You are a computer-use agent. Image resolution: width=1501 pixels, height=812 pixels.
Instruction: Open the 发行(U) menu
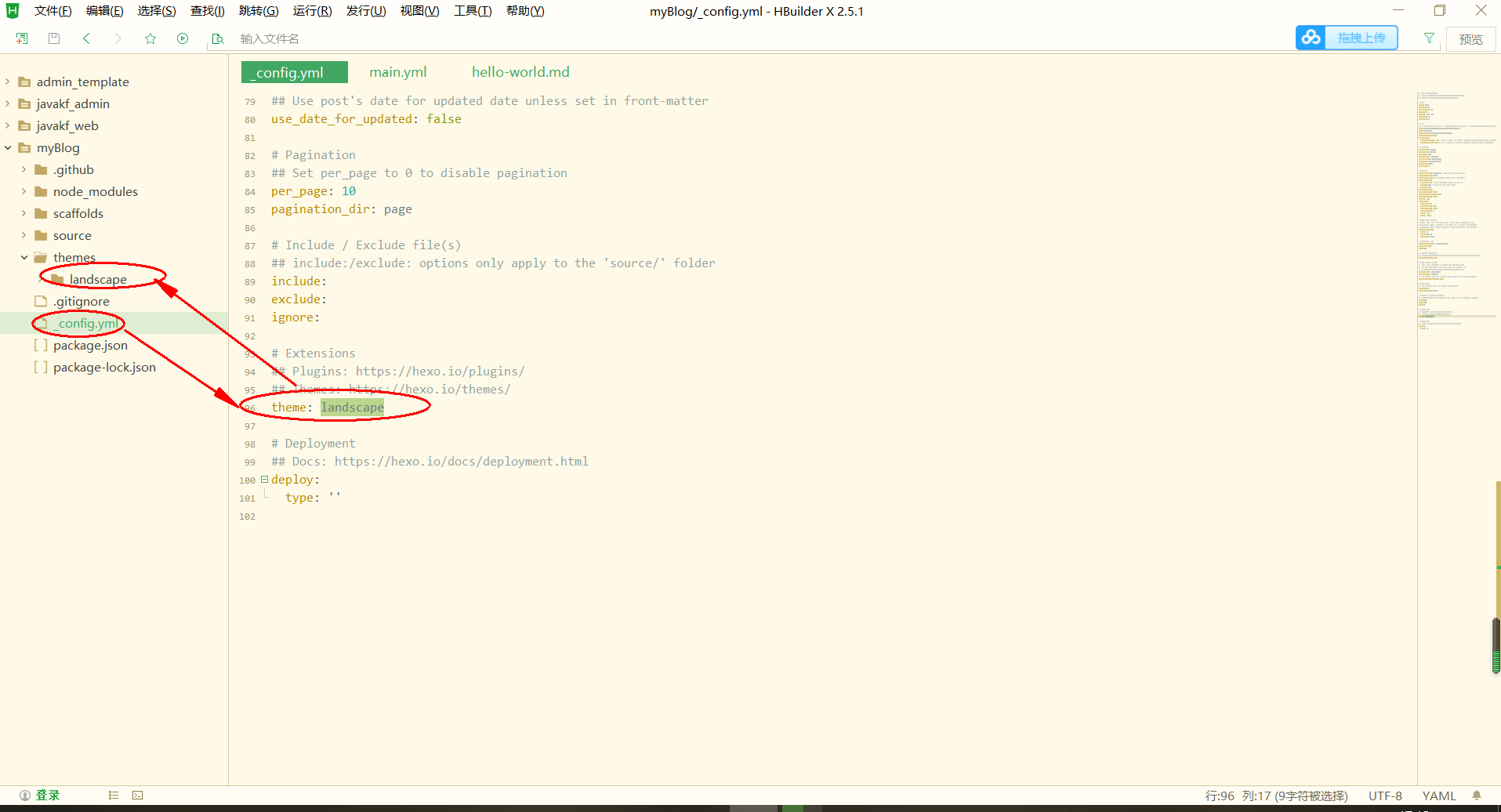pos(366,11)
